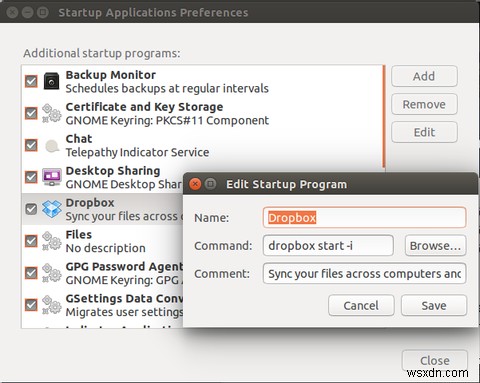Toggle Certificate and Key Storage checkbox

(31, 113)
